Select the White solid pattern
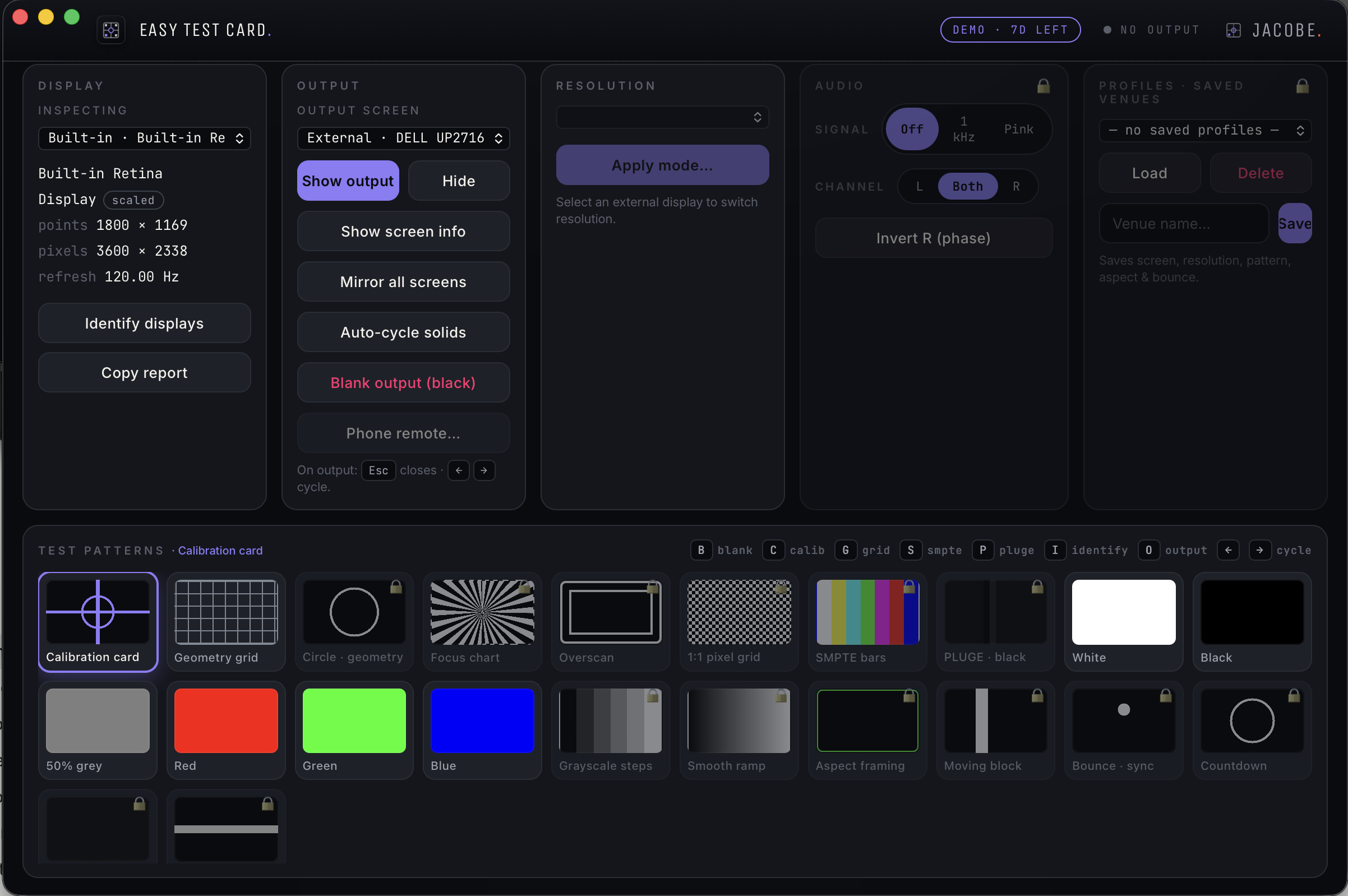Screen dimensions: 1348x896 (x=1124, y=622)
